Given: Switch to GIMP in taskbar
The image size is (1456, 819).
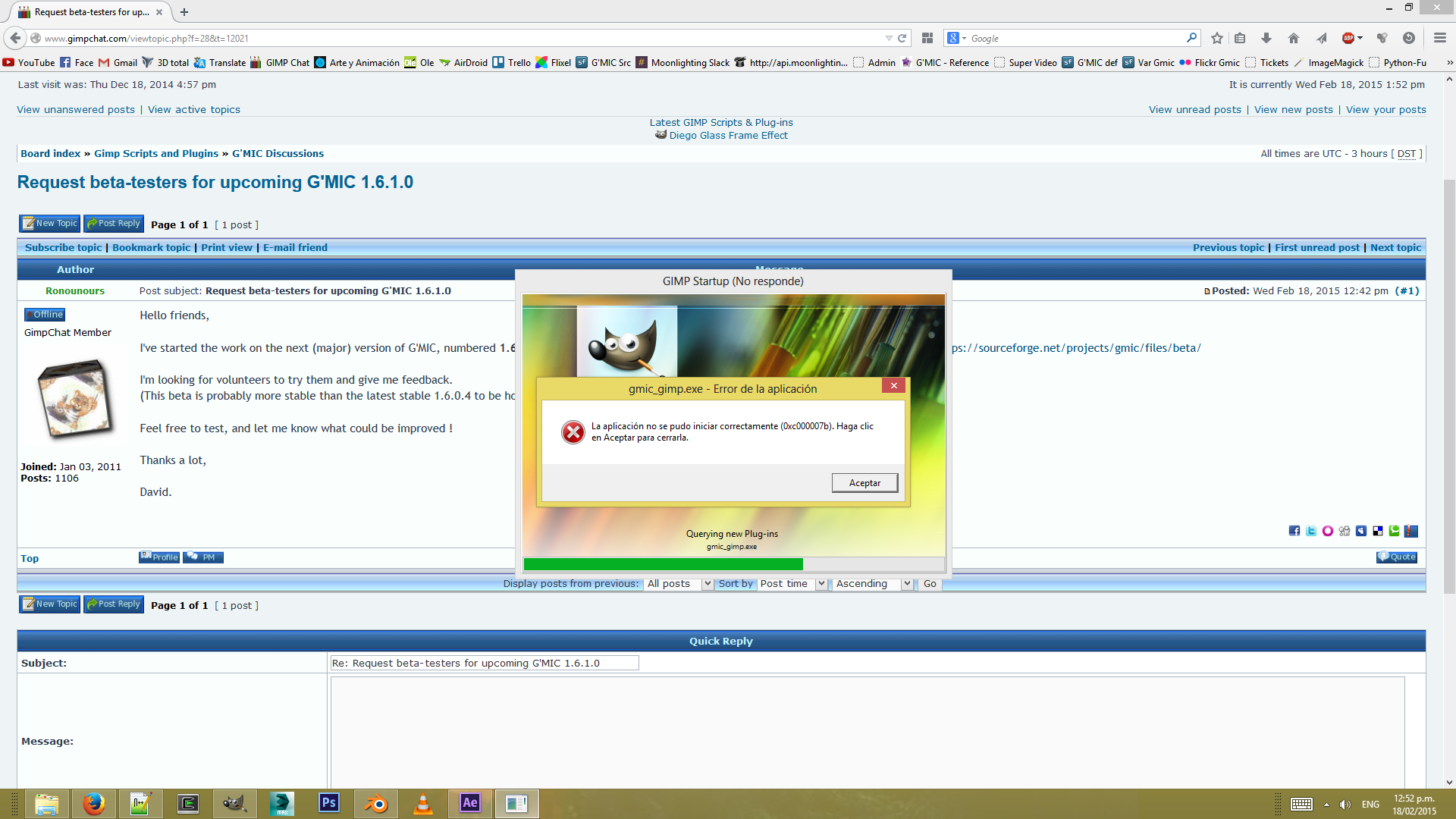Looking at the screenshot, I should [x=235, y=804].
